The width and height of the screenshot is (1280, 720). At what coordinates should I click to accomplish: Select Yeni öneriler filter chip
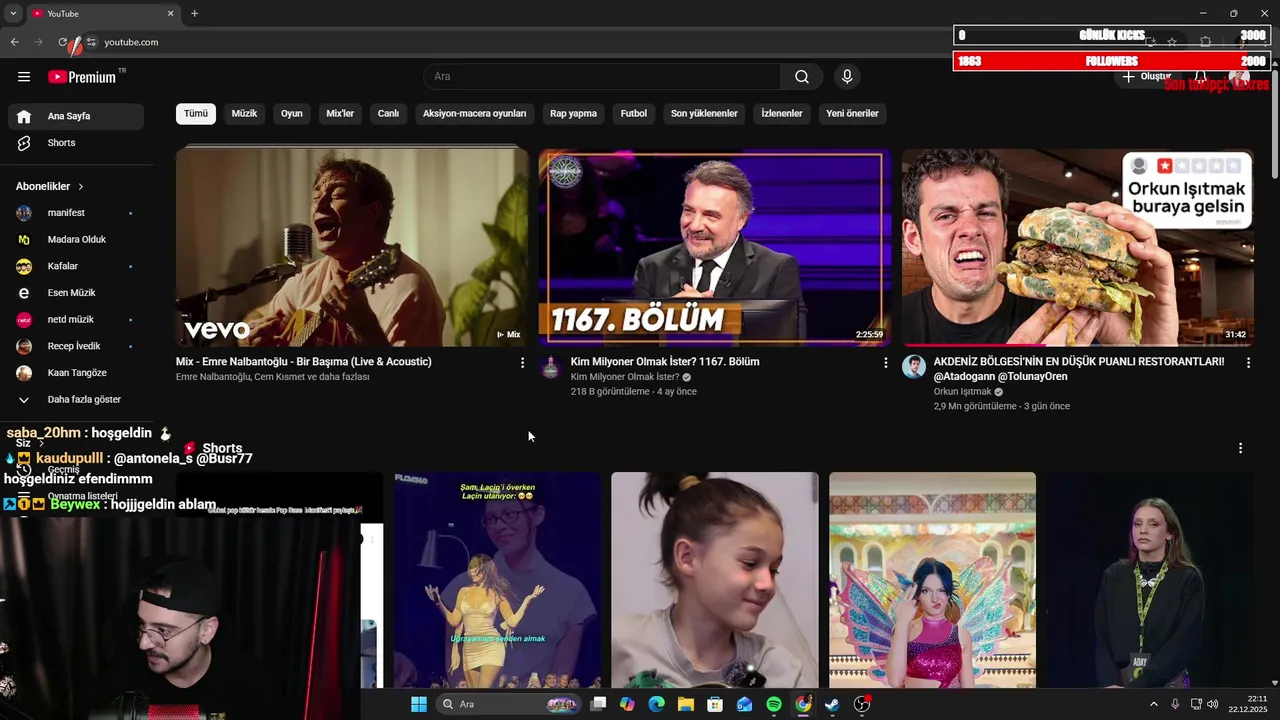(x=852, y=113)
